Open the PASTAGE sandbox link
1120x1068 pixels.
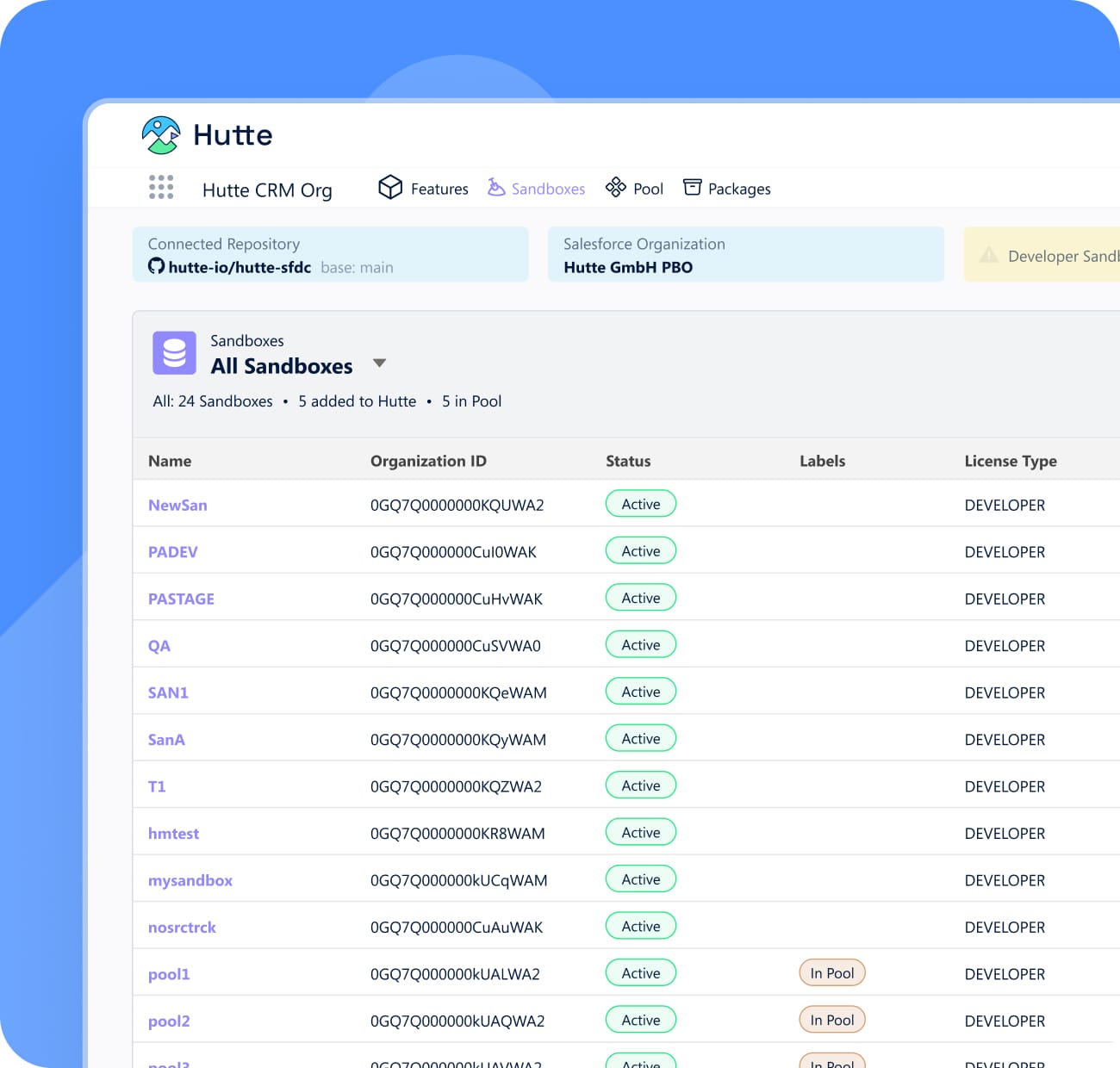click(181, 599)
